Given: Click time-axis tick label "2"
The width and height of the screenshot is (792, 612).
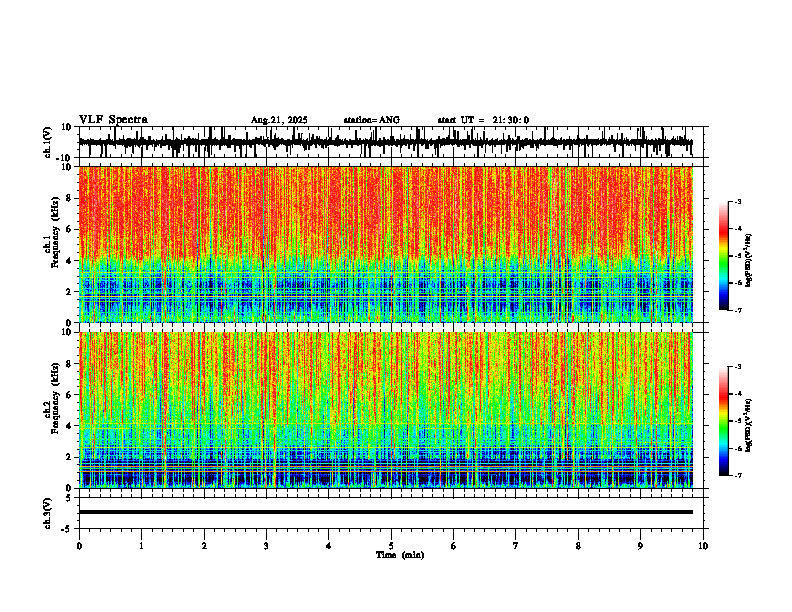Looking at the screenshot, I should (x=204, y=546).
